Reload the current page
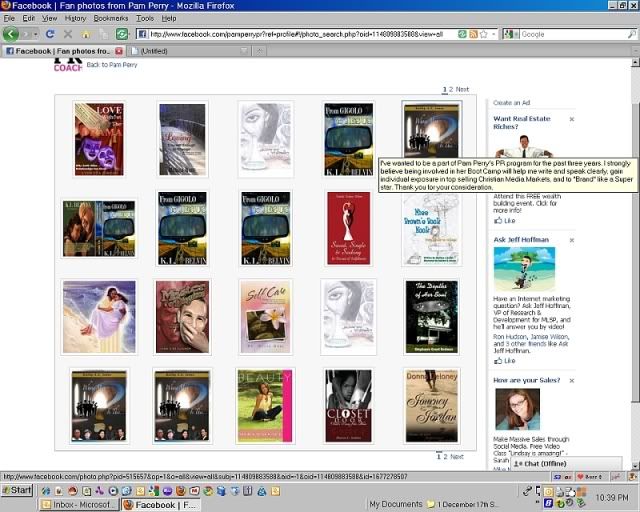 pyautogui.click(x=50, y=34)
